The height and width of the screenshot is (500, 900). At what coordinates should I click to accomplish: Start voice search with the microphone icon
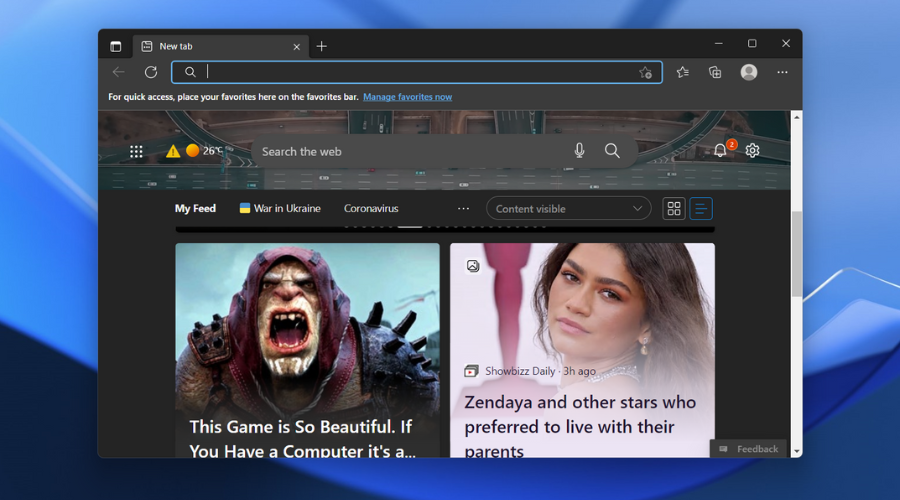(x=580, y=150)
